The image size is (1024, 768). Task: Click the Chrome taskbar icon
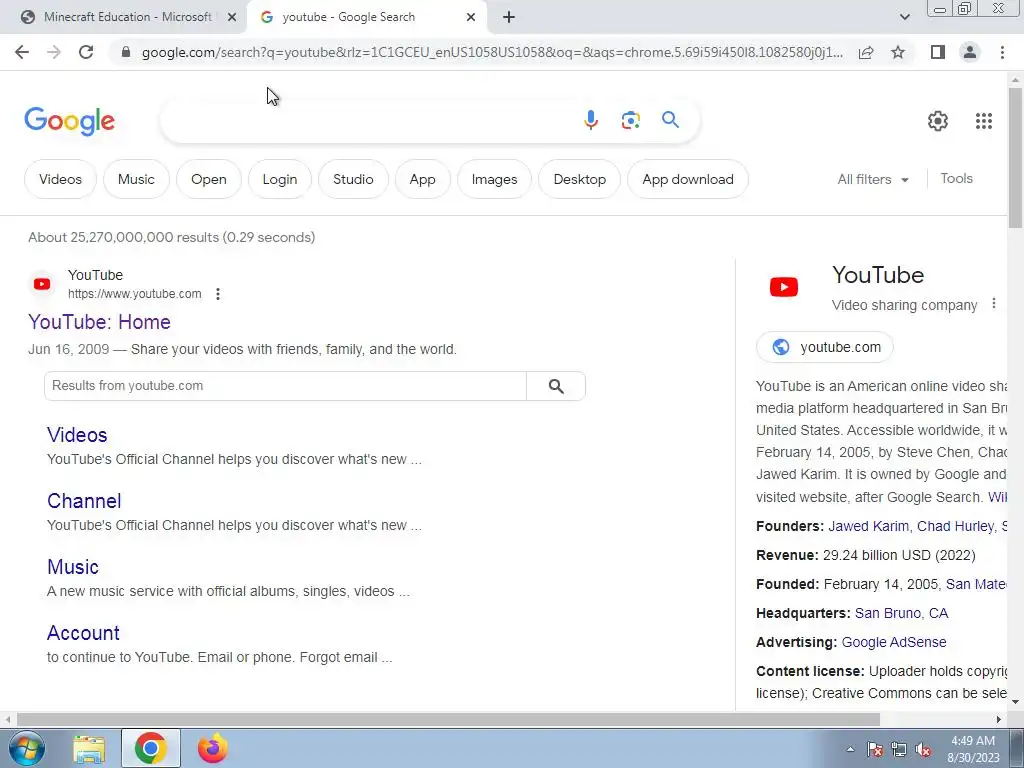coord(150,748)
